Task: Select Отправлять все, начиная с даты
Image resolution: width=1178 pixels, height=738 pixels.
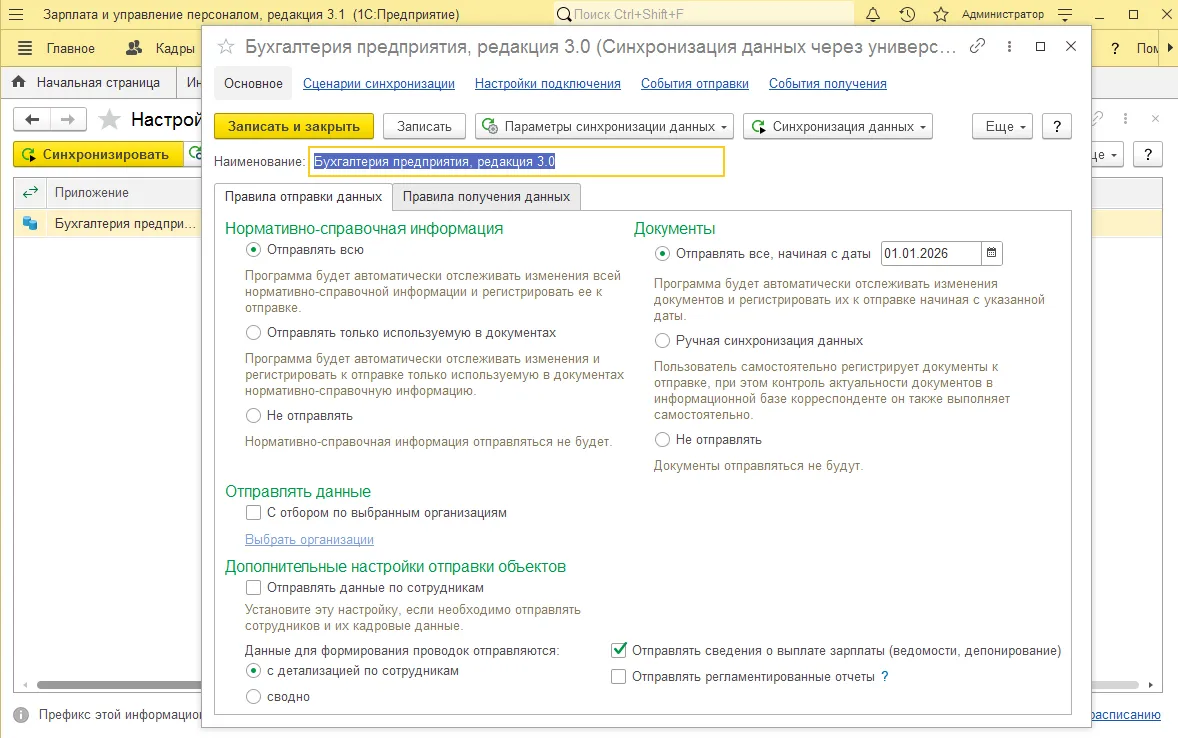Action: [662, 254]
